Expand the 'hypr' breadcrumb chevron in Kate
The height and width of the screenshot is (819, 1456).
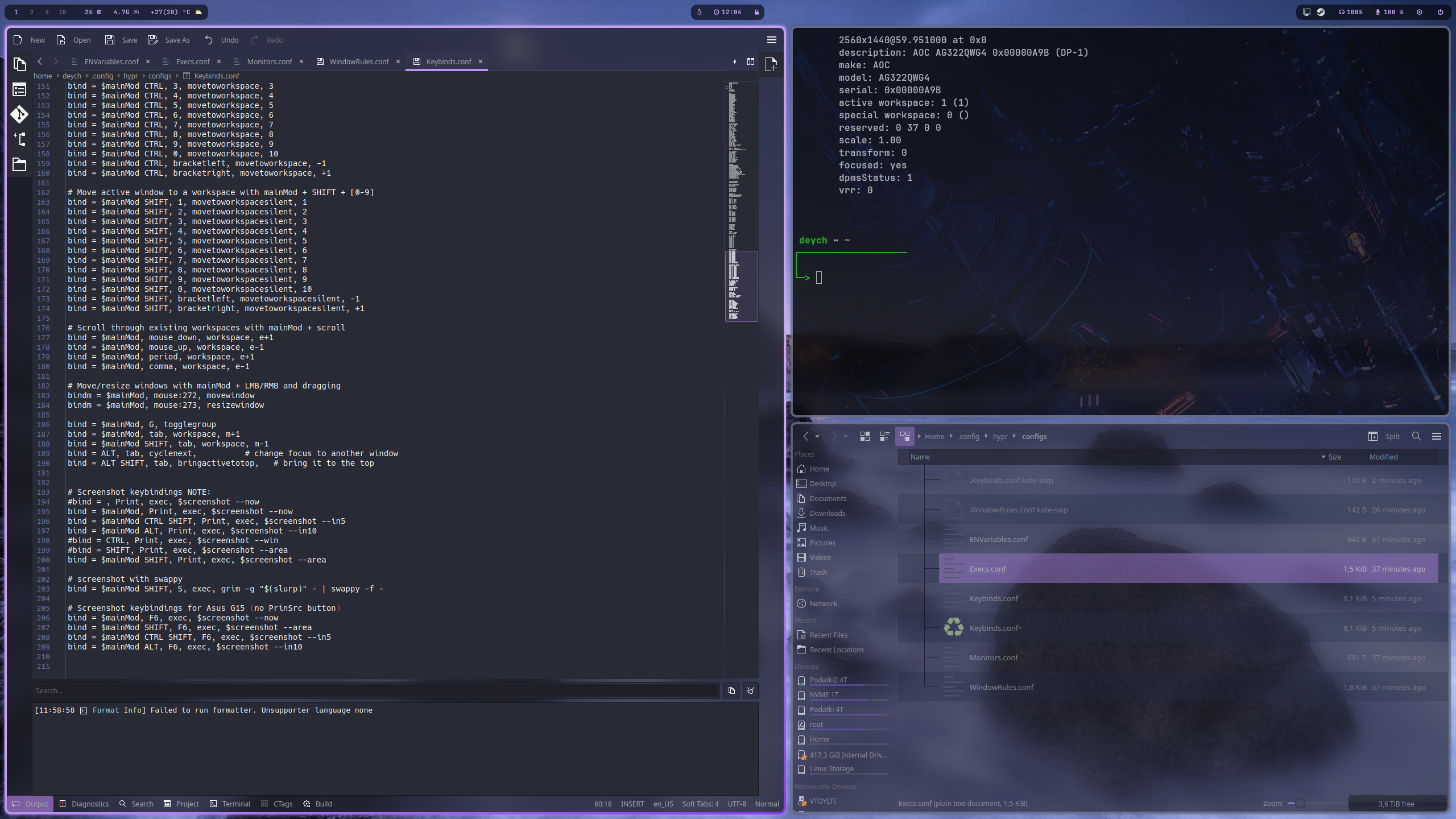(x=143, y=76)
